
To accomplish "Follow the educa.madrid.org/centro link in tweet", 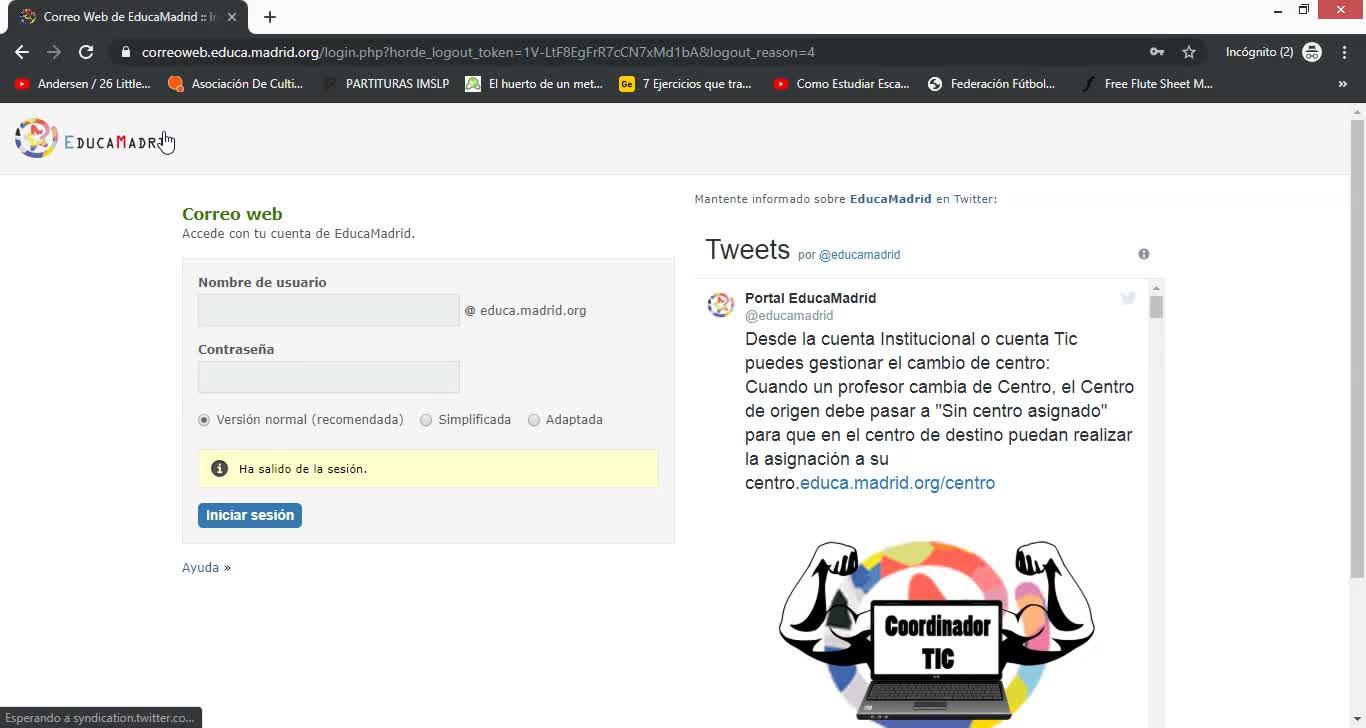I will point(897,483).
